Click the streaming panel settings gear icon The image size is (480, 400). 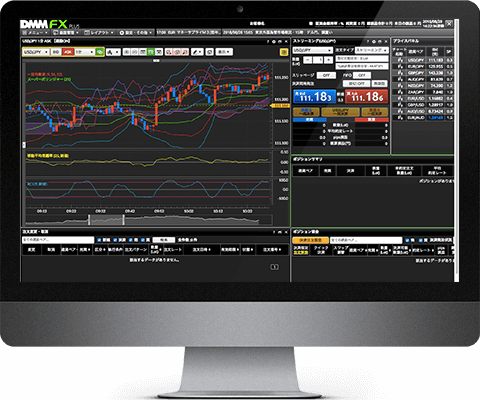pos(374,42)
